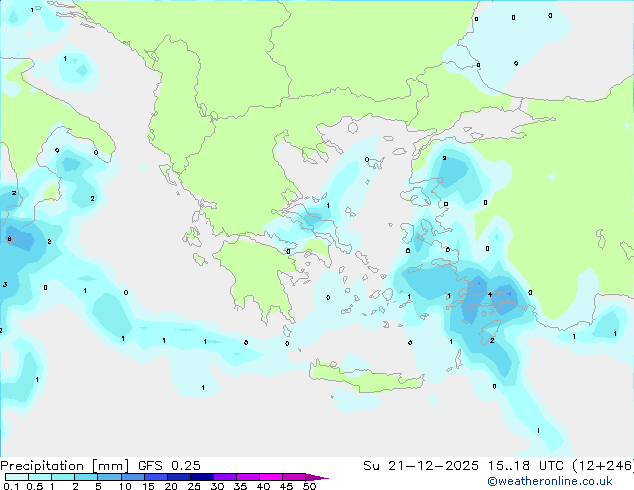Click the 0.5 to 1 mm legend swatch
Screen dimensions: 634x490
coord(40,477)
